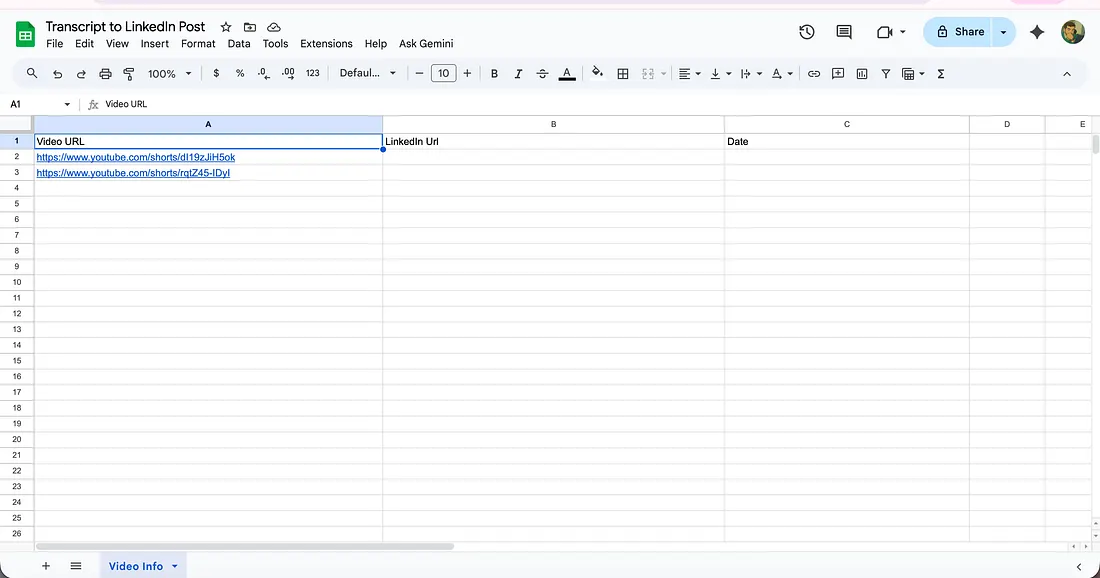The height and width of the screenshot is (578, 1100).
Task: Click the Insert chart icon
Action: pos(862,74)
